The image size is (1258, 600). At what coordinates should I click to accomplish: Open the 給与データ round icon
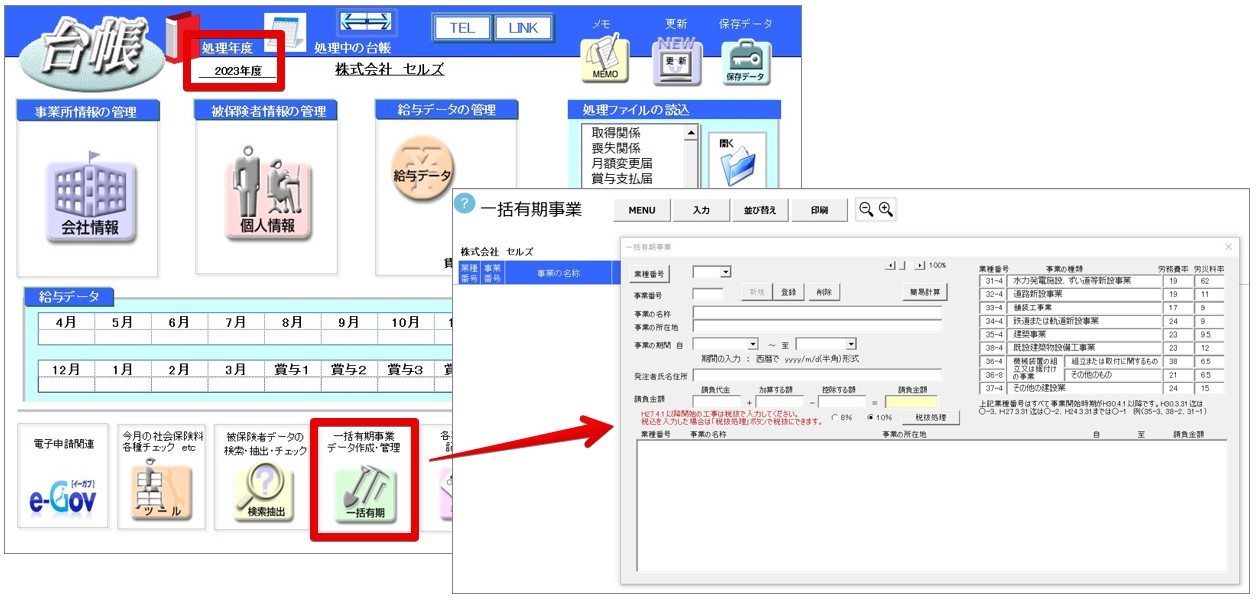[x=423, y=170]
